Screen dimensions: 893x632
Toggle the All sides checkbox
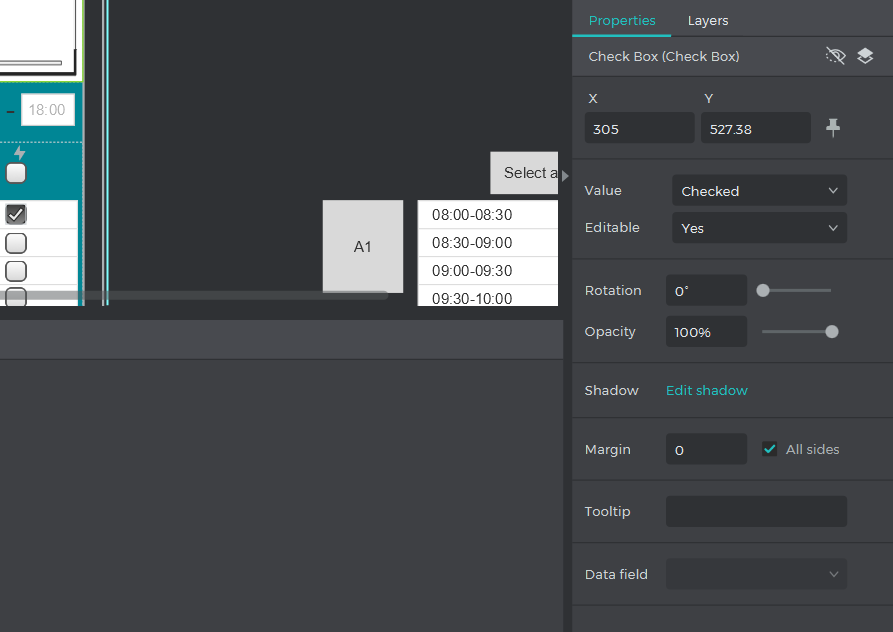click(769, 449)
